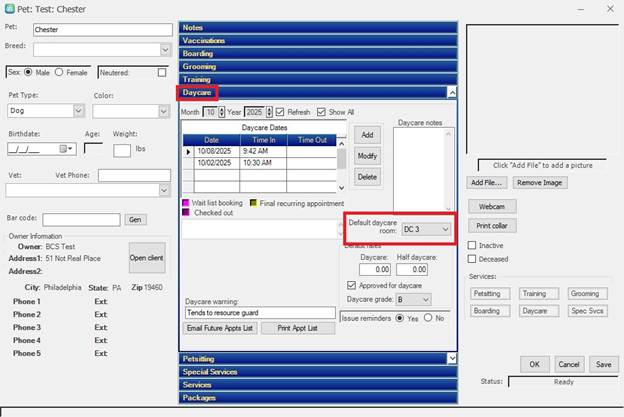Click the Daycare warning text field
The height and width of the screenshot is (417, 624).
pos(260,313)
